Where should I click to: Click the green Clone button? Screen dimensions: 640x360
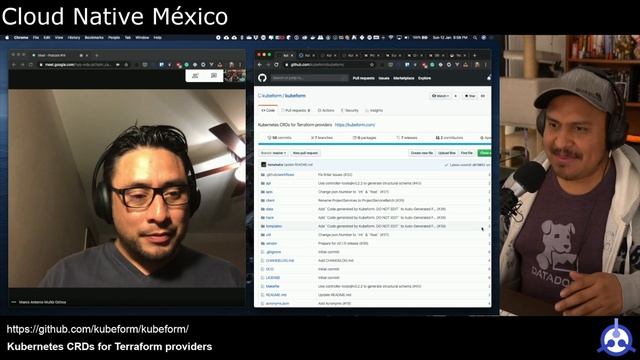click(x=484, y=153)
